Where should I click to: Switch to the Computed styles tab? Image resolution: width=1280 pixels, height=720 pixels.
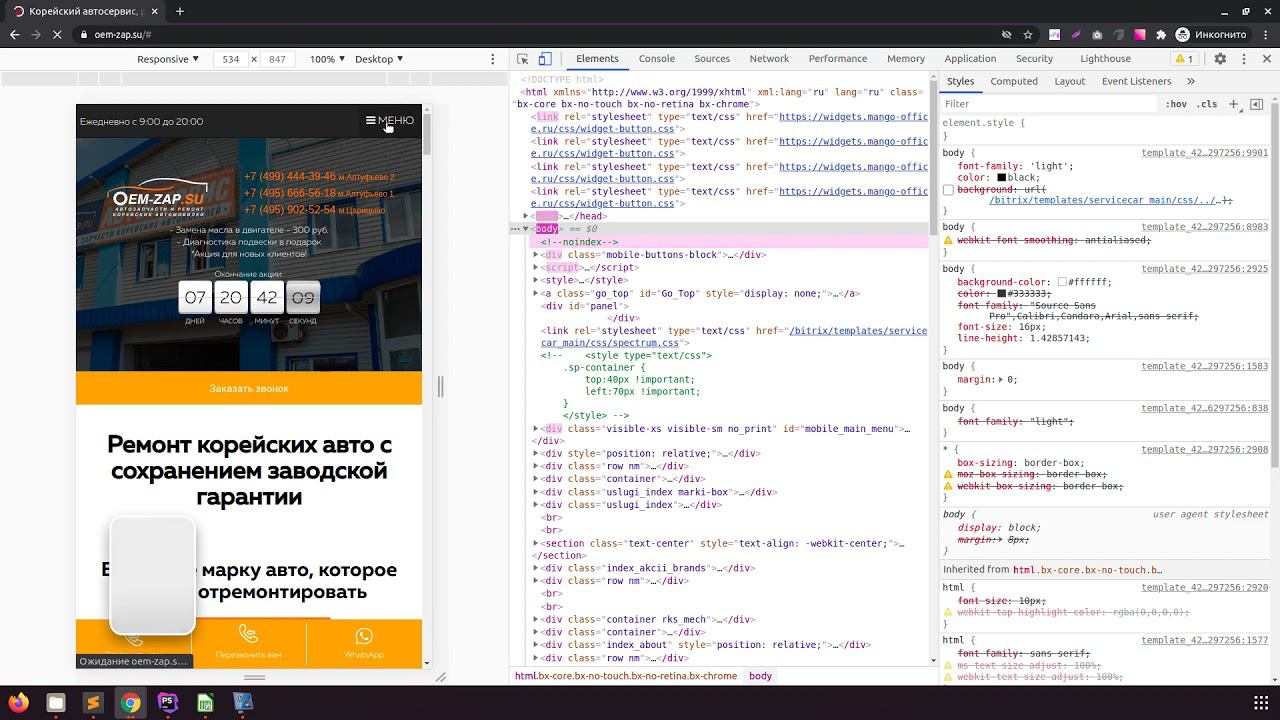coord(1014,81)
